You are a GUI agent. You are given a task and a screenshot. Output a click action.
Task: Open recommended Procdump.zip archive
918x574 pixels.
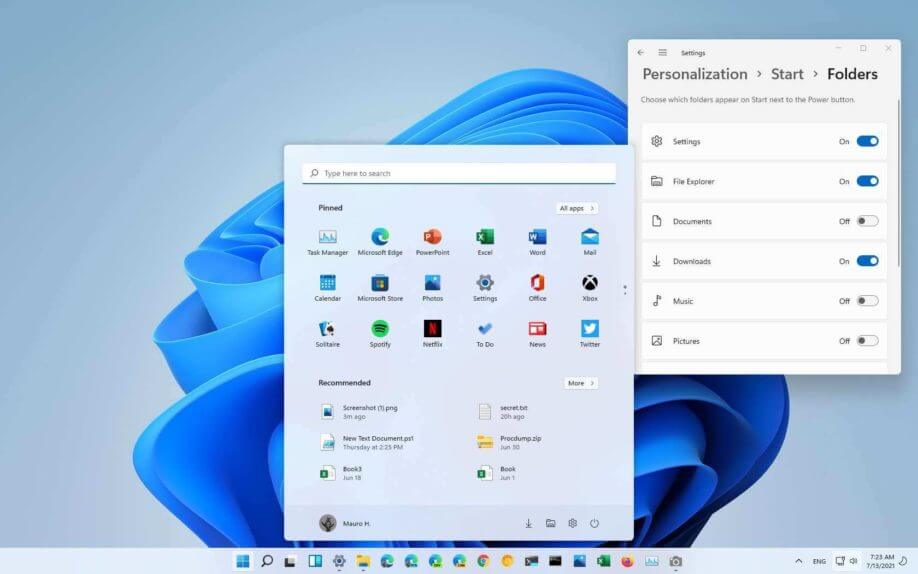click(x=508, y=442)
